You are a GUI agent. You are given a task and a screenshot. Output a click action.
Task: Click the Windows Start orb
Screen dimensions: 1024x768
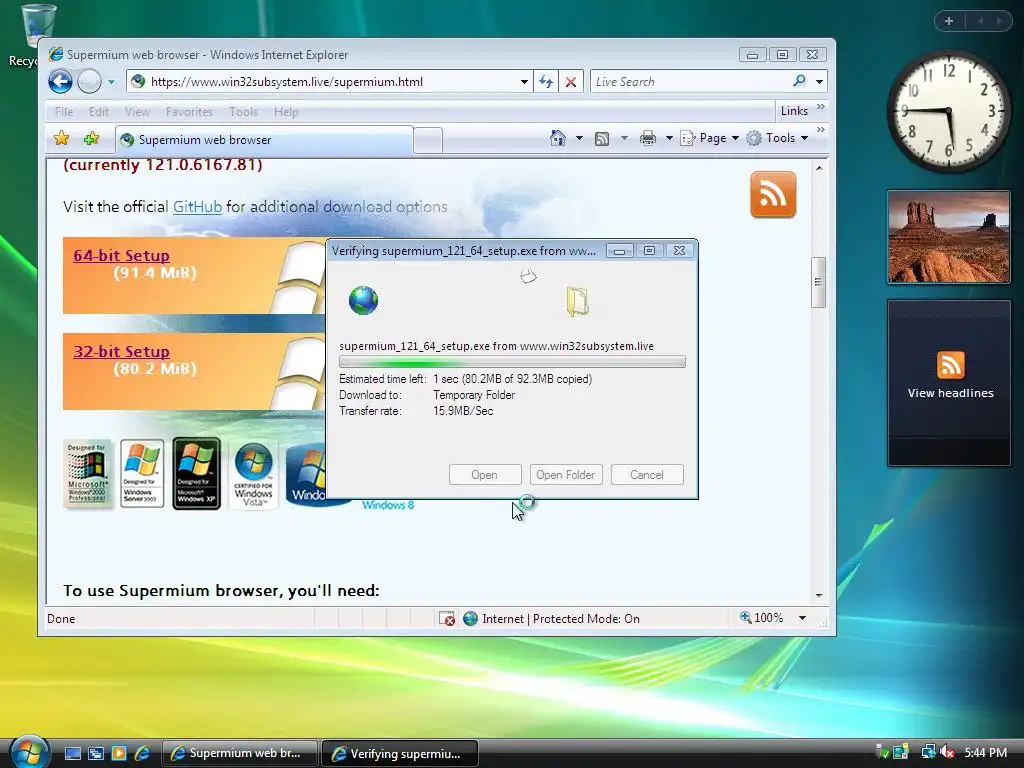(28, 752)
